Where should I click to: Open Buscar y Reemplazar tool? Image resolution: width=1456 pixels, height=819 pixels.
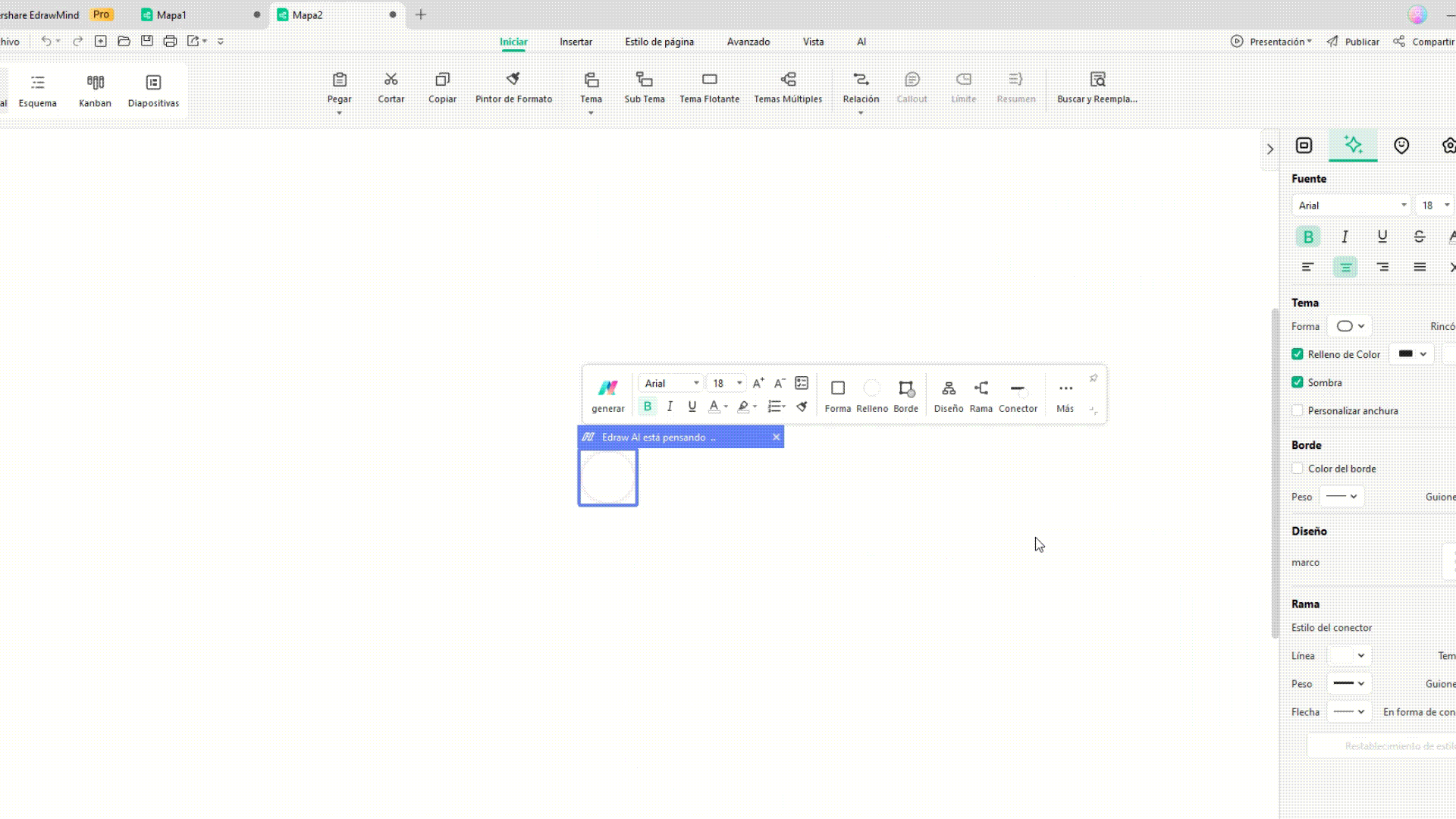point(1097,87)
